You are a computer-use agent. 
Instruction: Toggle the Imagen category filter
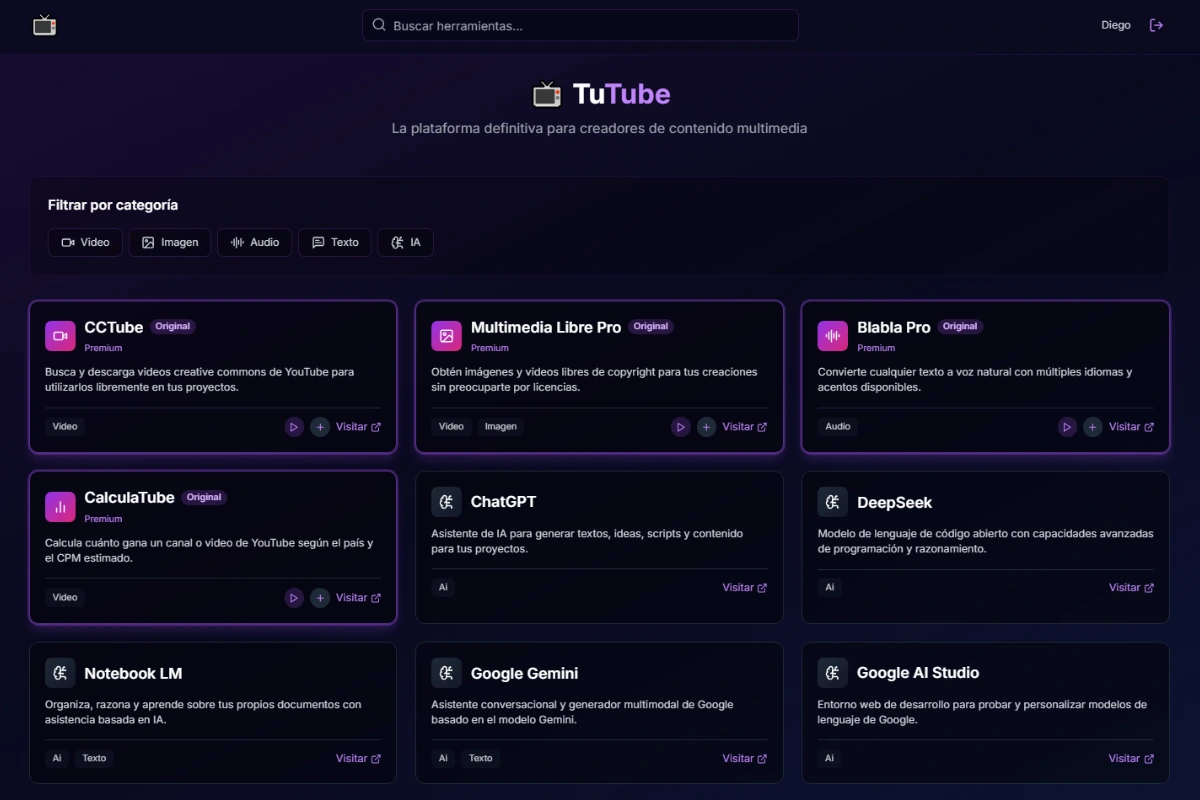pyautogui.click(x=170, y=242)
